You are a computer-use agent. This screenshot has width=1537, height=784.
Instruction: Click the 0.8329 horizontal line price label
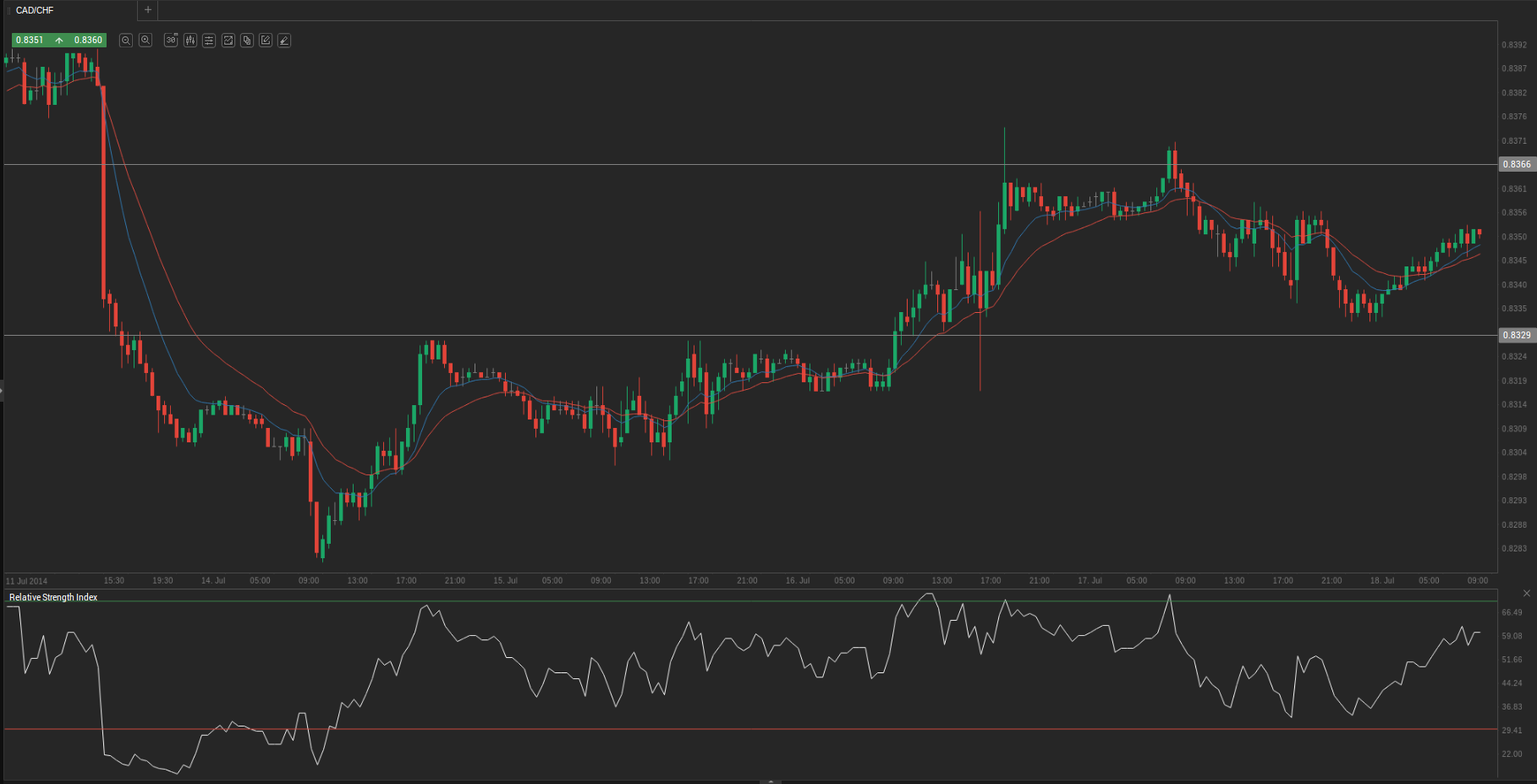click(x=1517, y=336)
